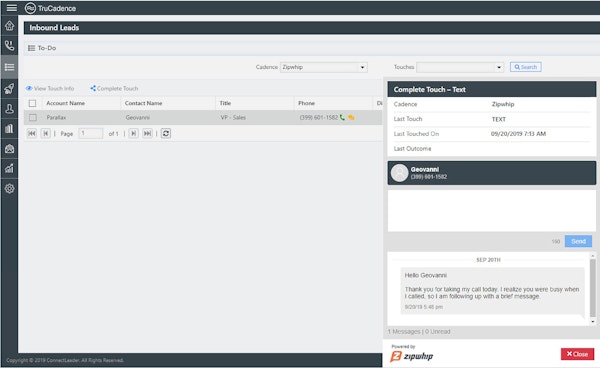Click the Search button

tap(525, 67)
